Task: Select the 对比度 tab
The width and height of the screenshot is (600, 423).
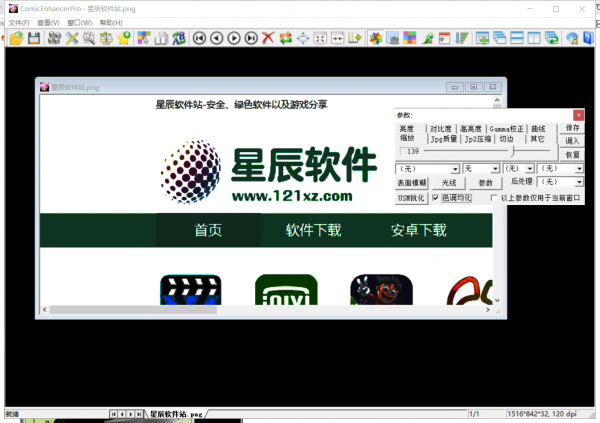Action: [x=440, y=129]
